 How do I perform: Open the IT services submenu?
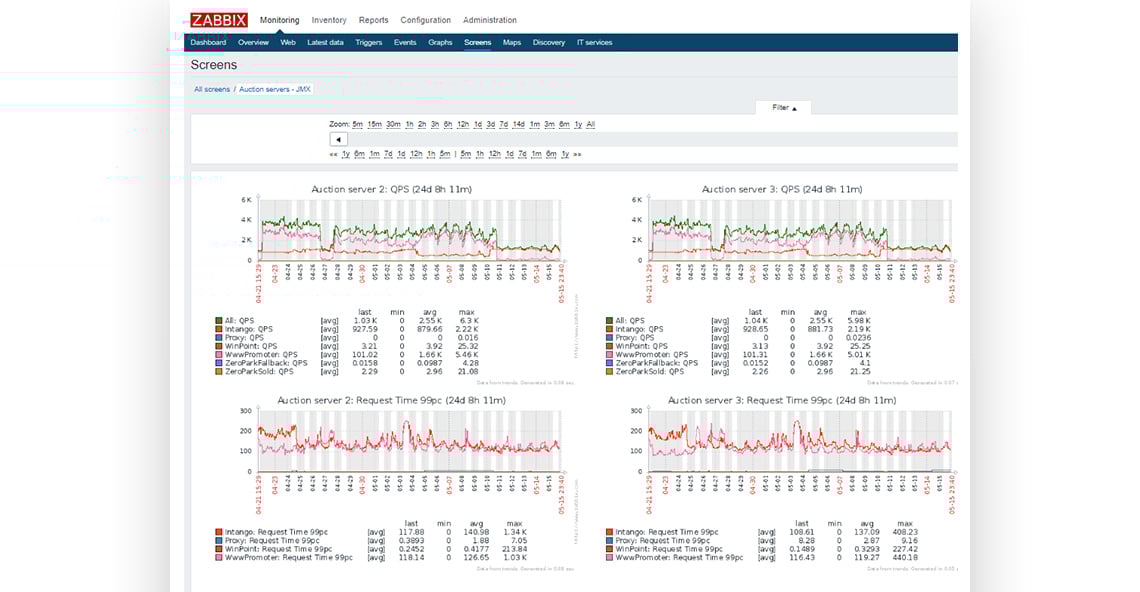tap(594, 42)
